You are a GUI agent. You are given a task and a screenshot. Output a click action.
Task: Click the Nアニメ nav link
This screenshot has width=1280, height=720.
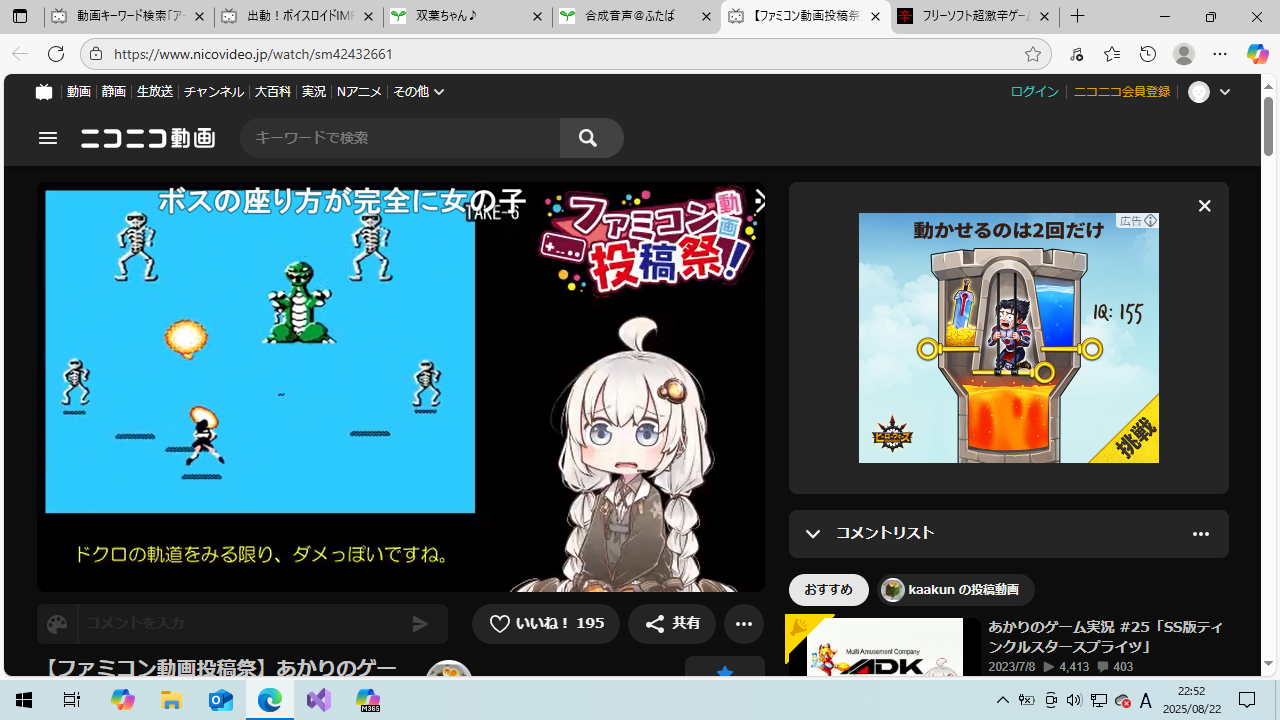click(359, 92)
